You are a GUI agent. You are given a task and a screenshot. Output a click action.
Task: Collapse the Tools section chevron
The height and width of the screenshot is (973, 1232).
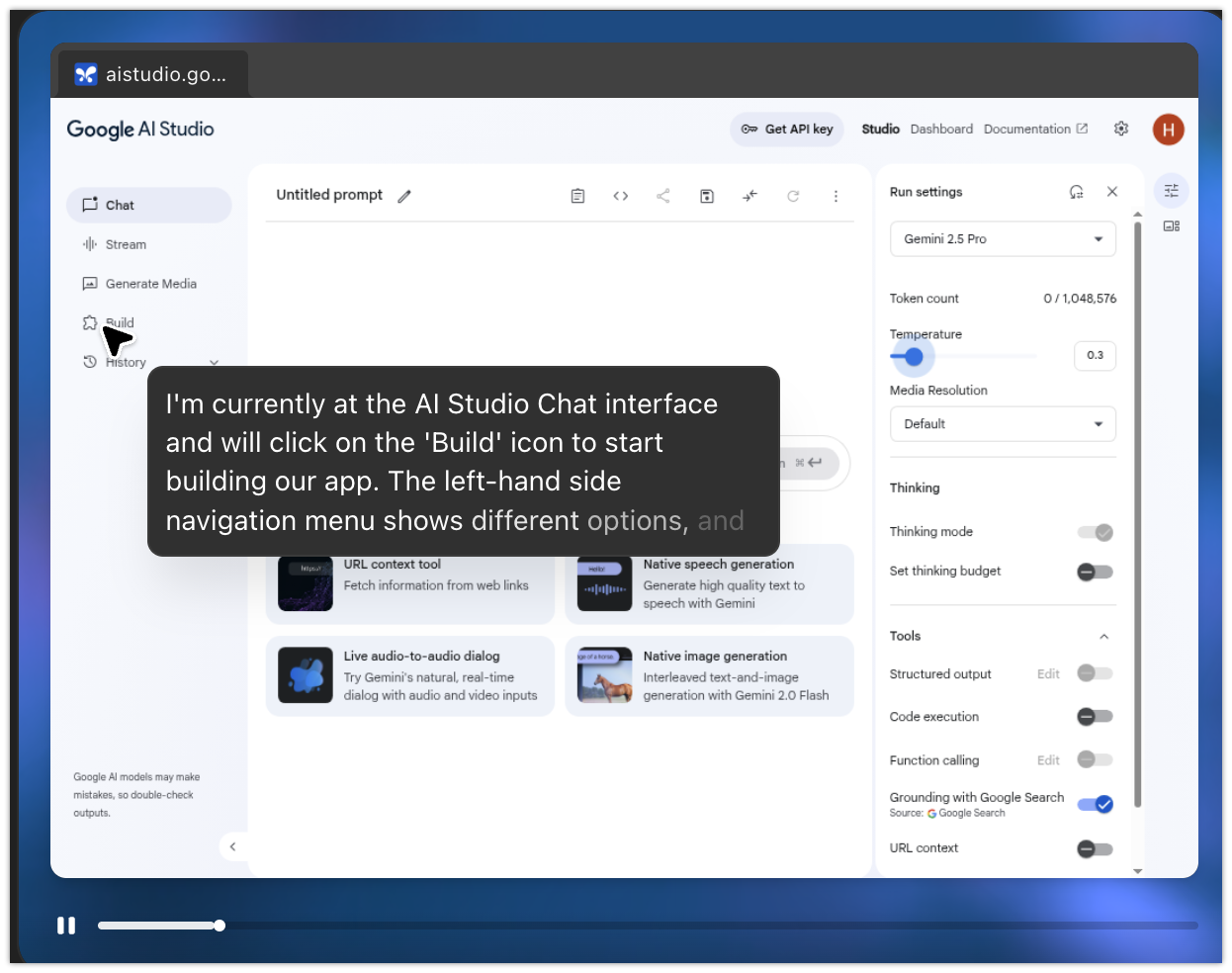[1104, 637]
